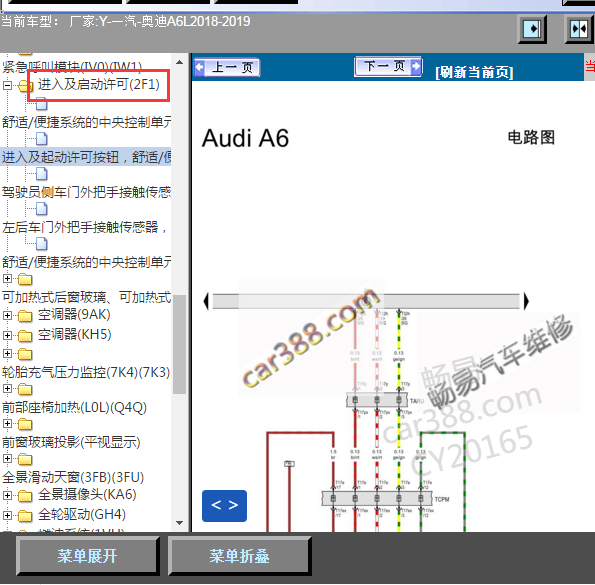Click folder icon above 全景滑动天窗
The height and width of the screenshot is (585, 595).
(x=25, y=459)
